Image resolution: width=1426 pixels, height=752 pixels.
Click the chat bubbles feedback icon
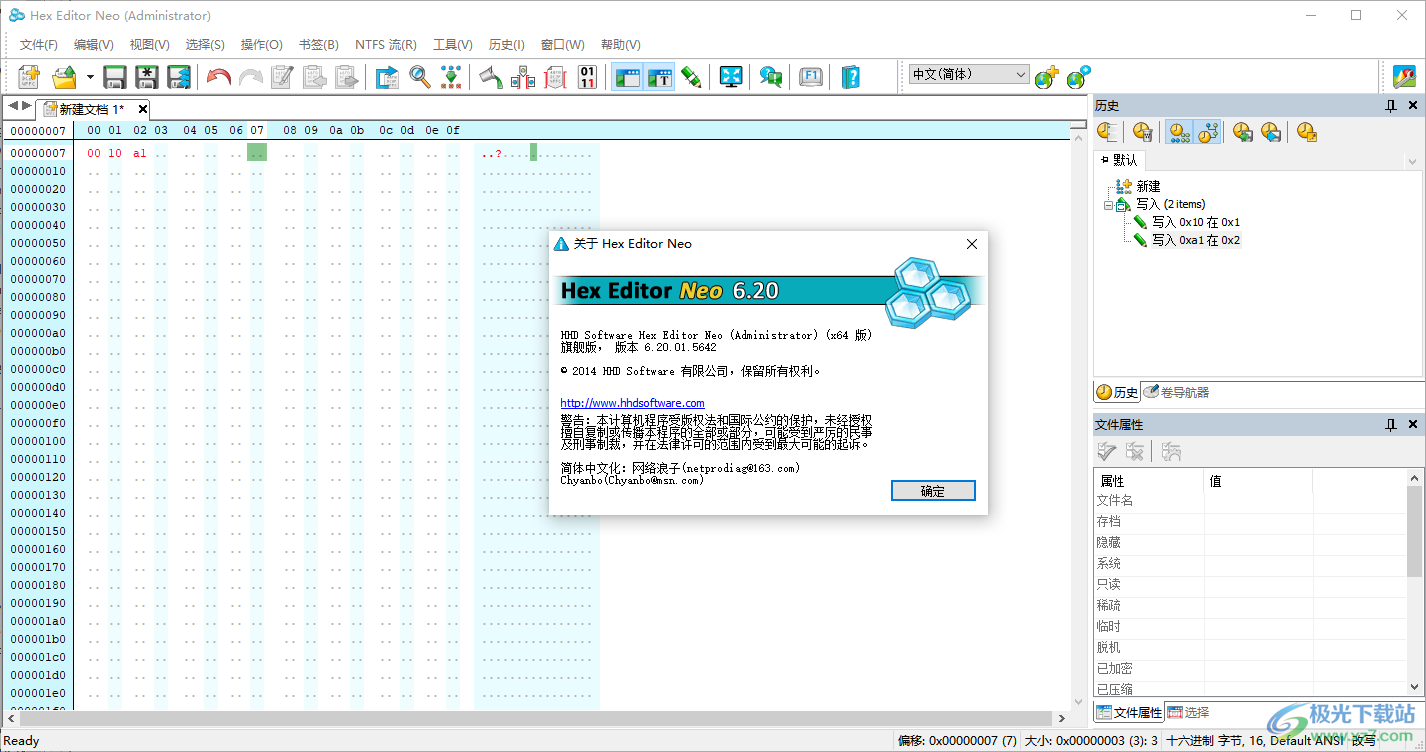pos(770,77)
